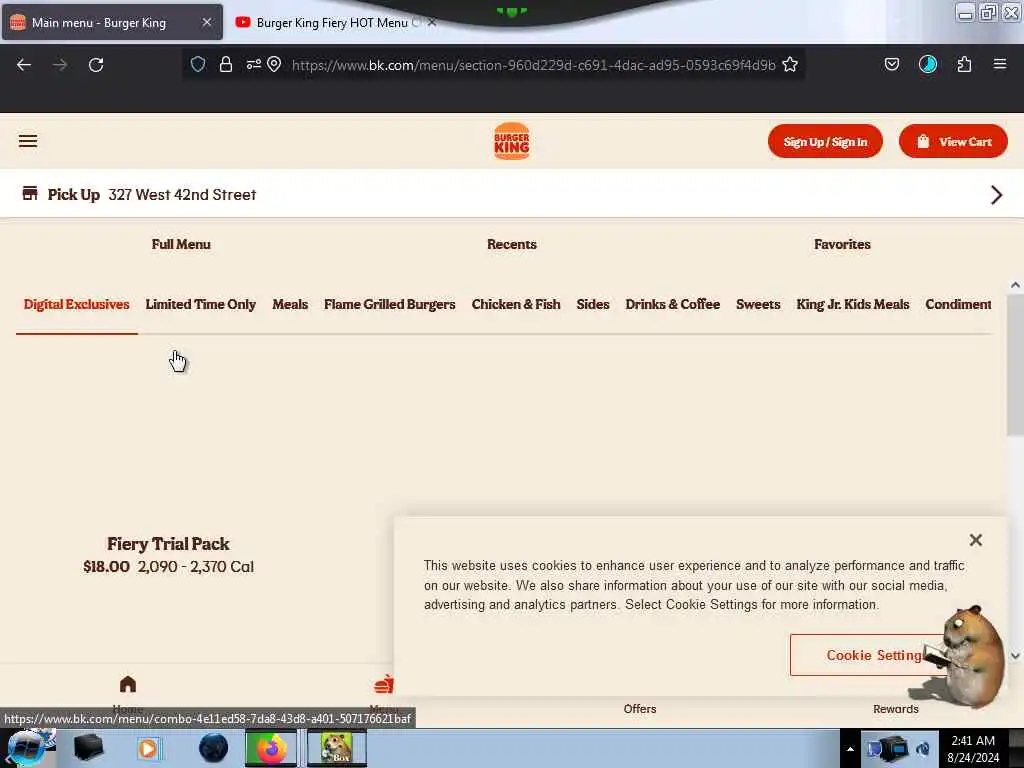The image size is (1024, 768).
Task: Select the Digital Exclusives category
Action: coord(76,304)
